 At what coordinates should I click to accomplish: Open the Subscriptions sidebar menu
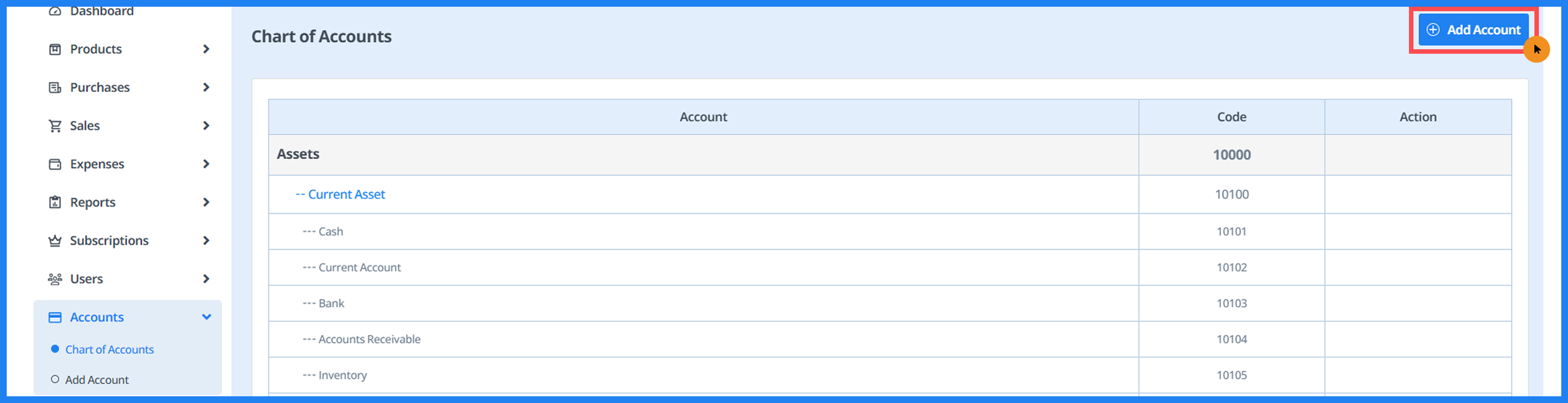(128, 241)
